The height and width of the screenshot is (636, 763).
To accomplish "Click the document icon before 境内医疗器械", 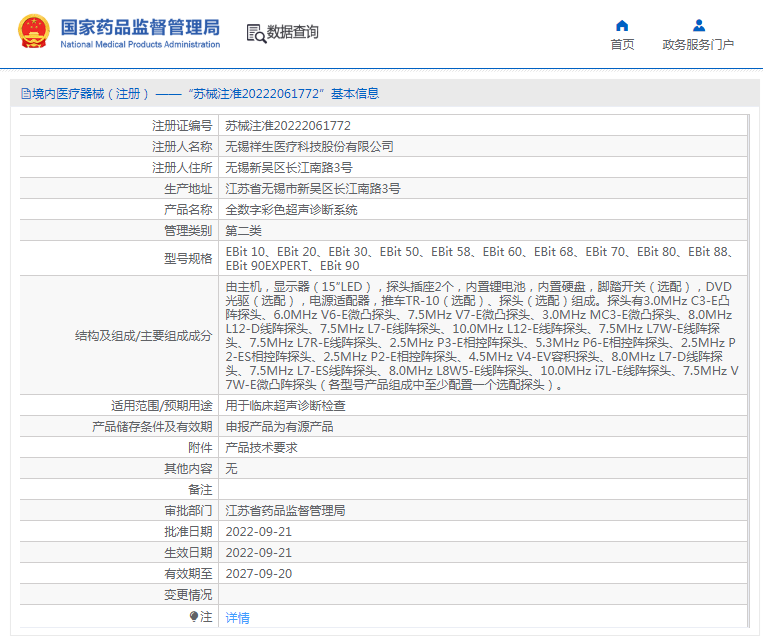I will click(x=26, y=93).
